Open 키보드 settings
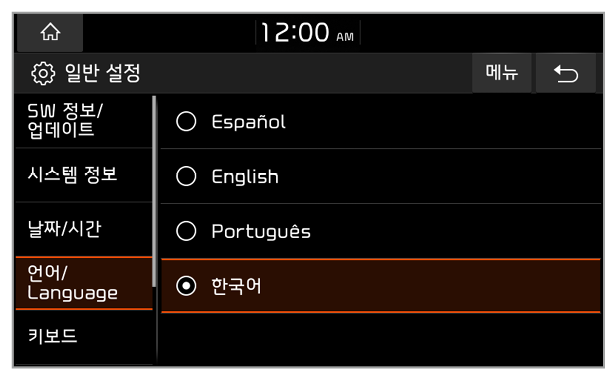 pos(84,336)
